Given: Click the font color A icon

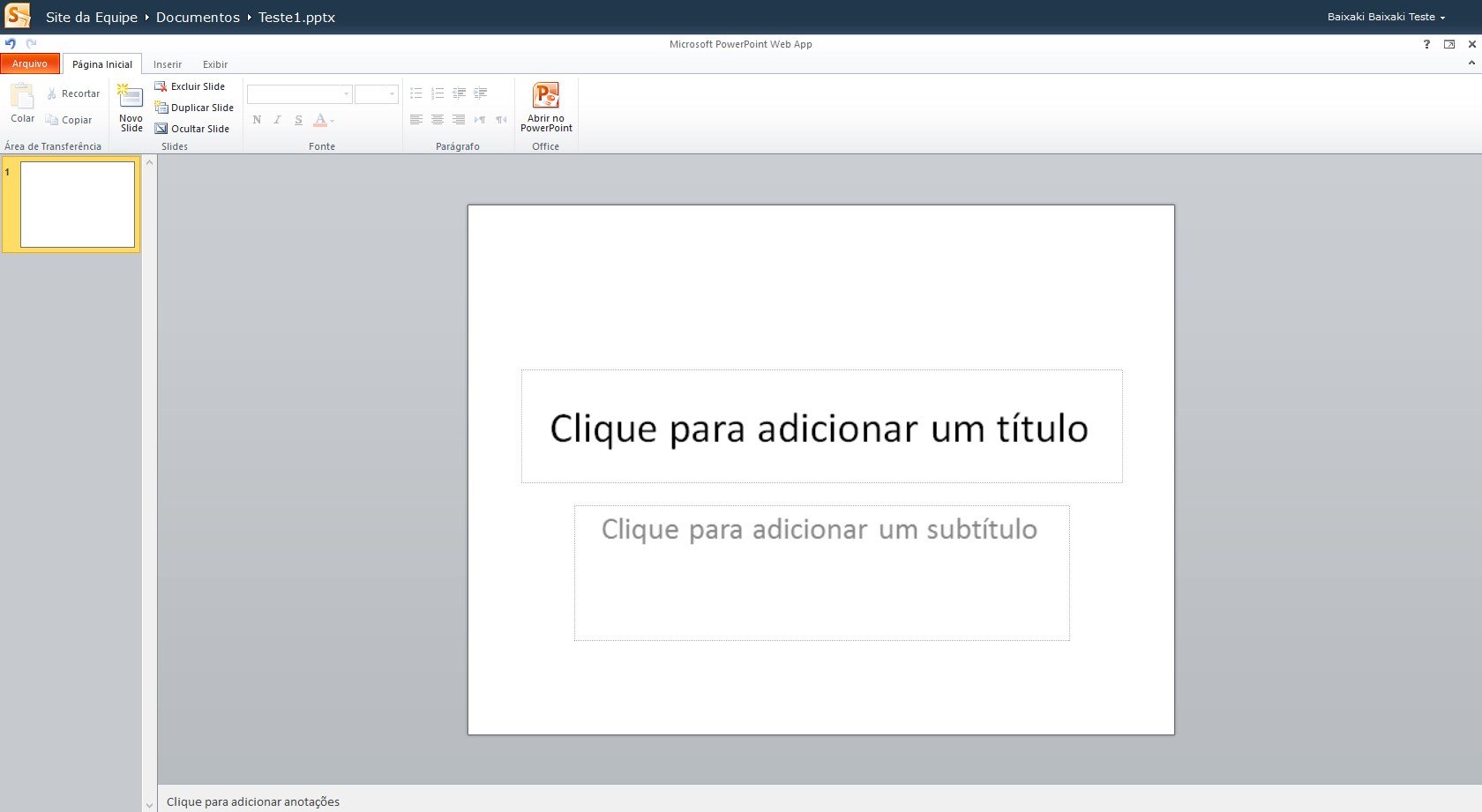Looking at the screenshot, I should (x=320, y=120).
